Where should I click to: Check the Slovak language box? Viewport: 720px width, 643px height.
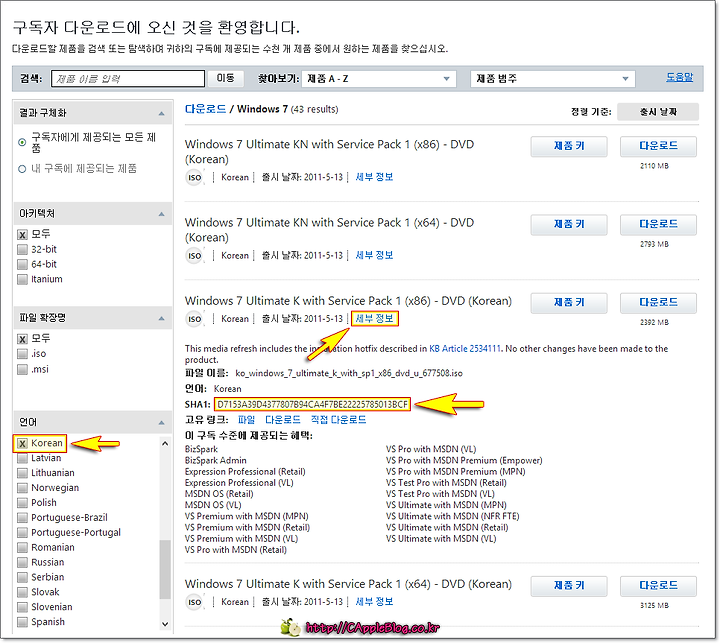[x=22, y=592]
